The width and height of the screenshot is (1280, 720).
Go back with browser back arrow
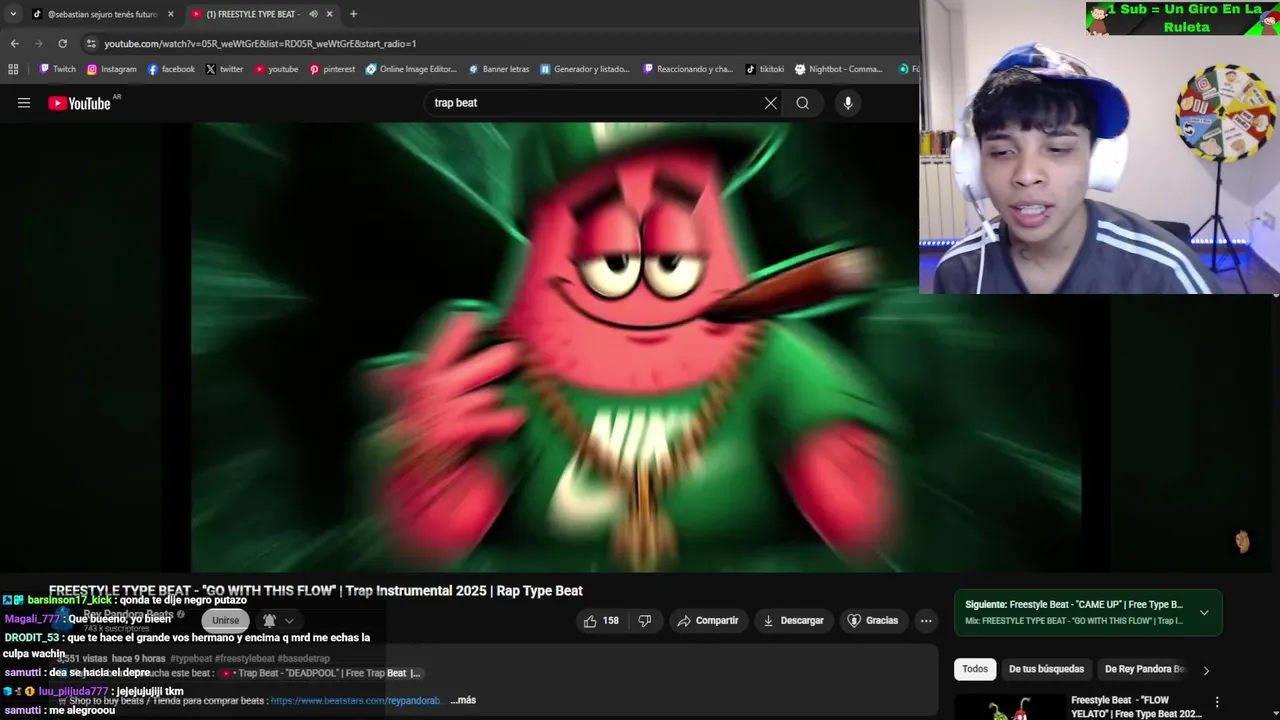tap(14, 44)
